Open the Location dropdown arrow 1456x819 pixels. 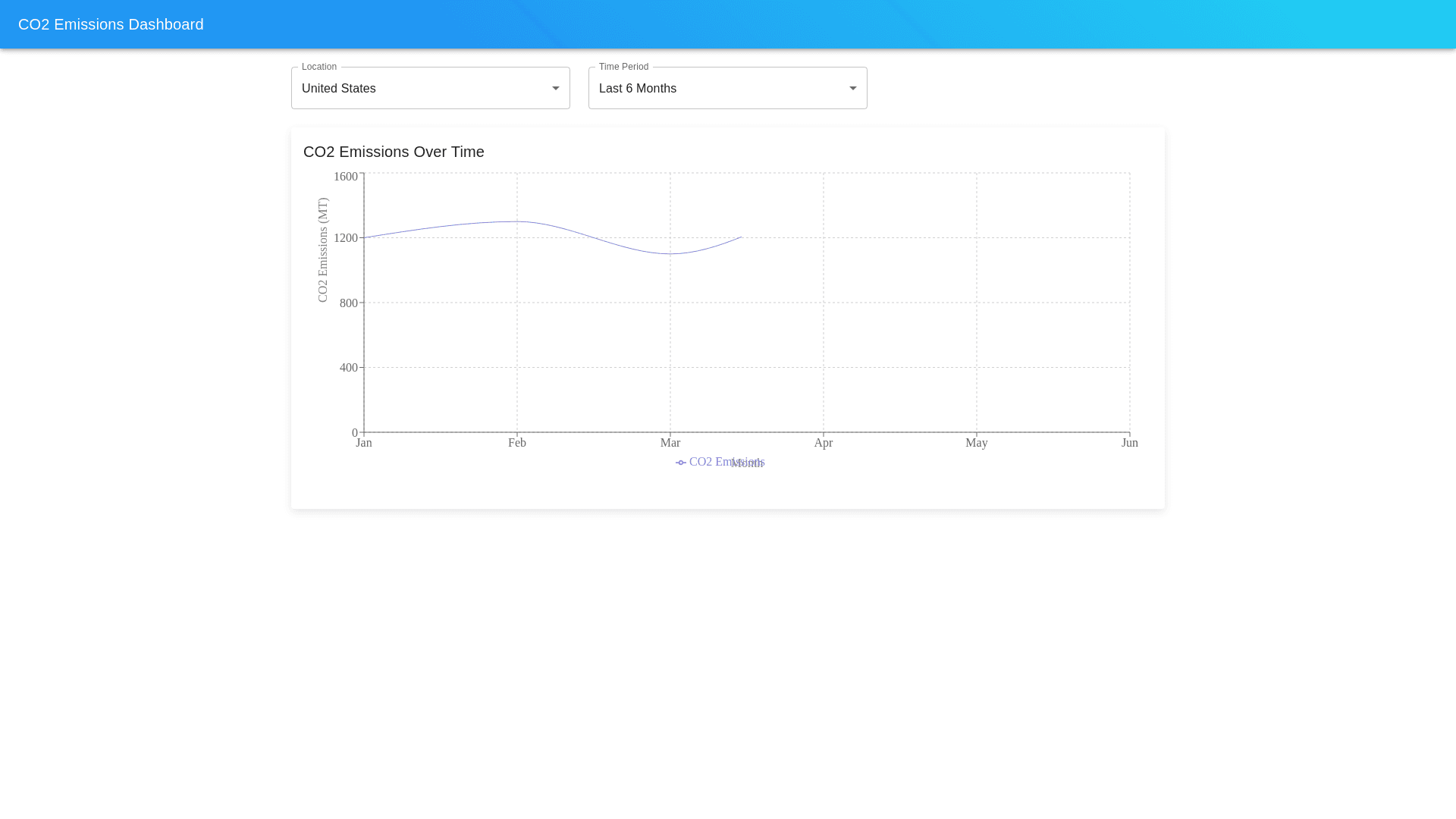point(555,89)
